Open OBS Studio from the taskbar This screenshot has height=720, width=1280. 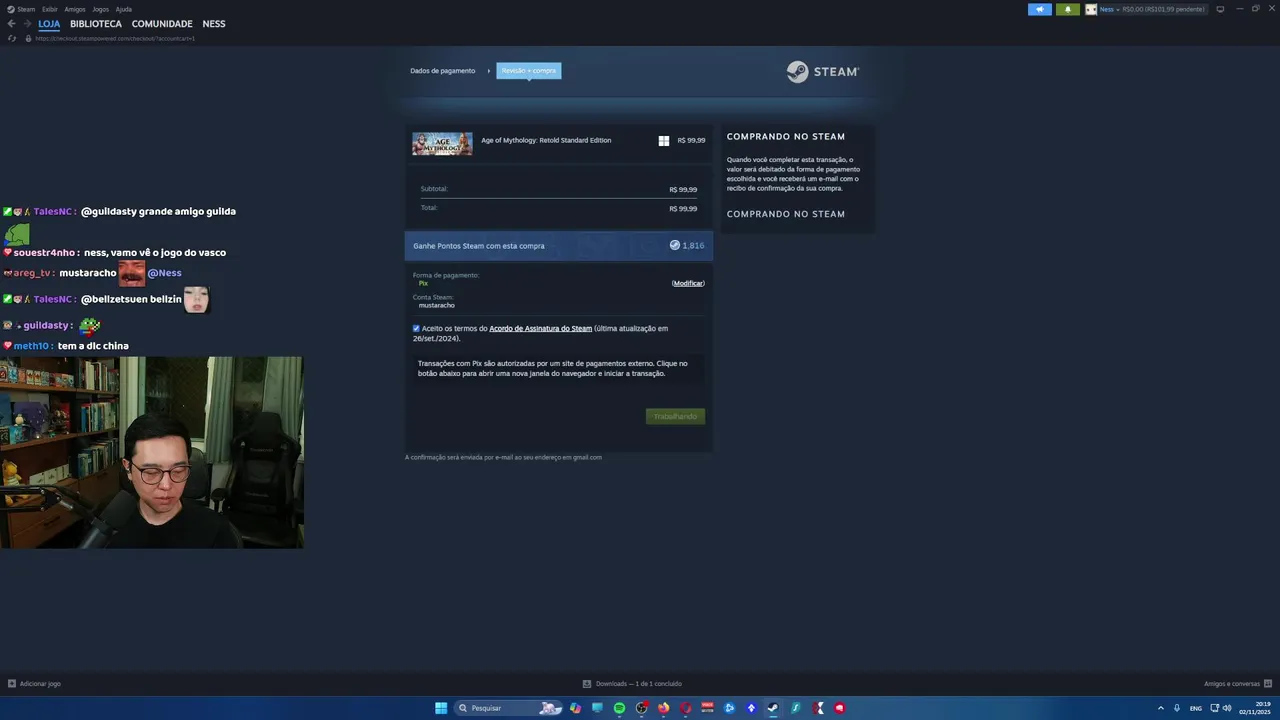641,708
